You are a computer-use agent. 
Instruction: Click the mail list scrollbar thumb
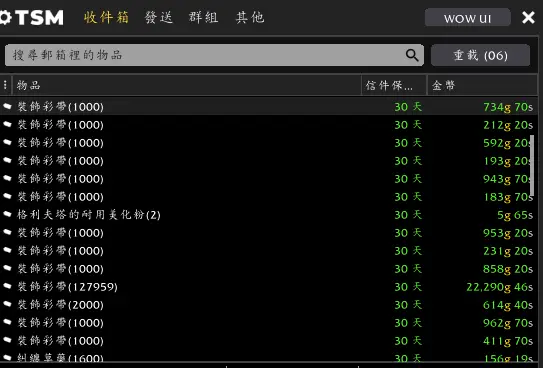532,165
